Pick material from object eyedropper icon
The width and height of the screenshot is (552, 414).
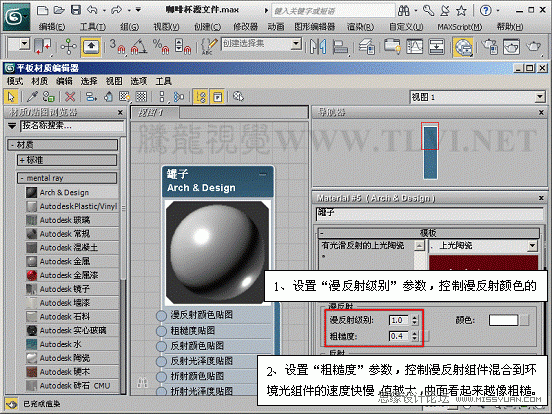[32, 96]
